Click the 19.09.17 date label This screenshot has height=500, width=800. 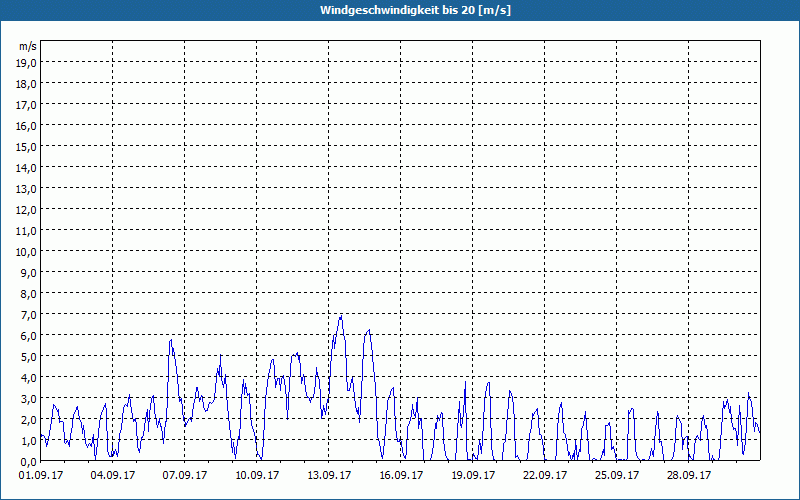(473, 476)
